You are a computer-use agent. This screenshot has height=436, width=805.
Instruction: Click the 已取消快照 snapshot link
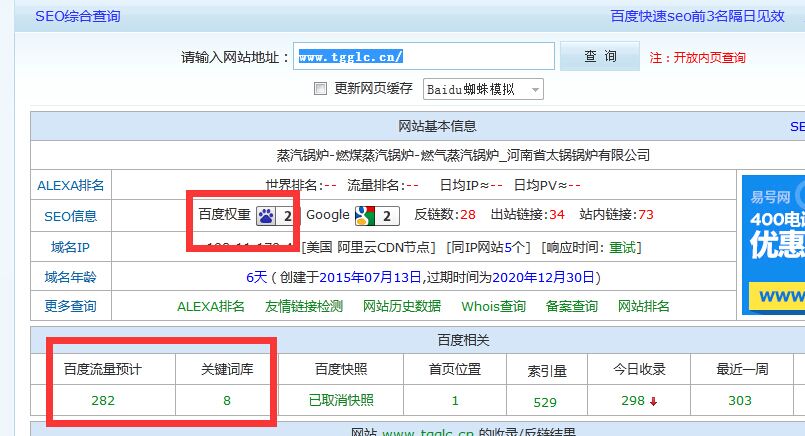(x=341, y=400)
